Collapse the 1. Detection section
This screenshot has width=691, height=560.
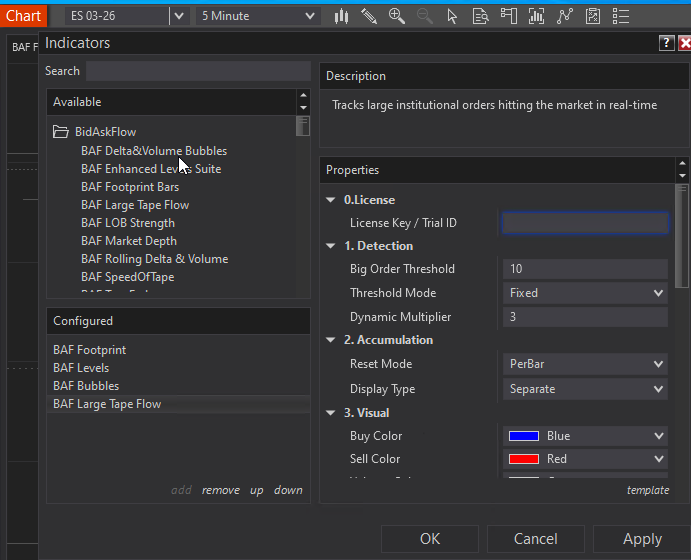[331, 246]
